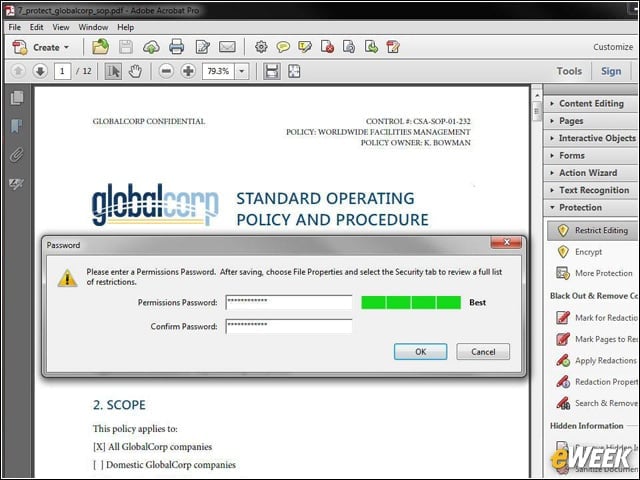640x480 pixels.
Task: Open the Attachments paperclip panel icon
Action: 17,155
